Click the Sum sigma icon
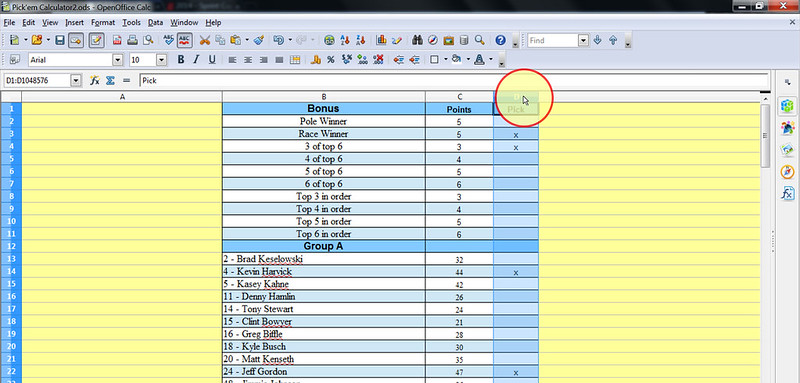800x383 pixels. click(x=110, y=80)
